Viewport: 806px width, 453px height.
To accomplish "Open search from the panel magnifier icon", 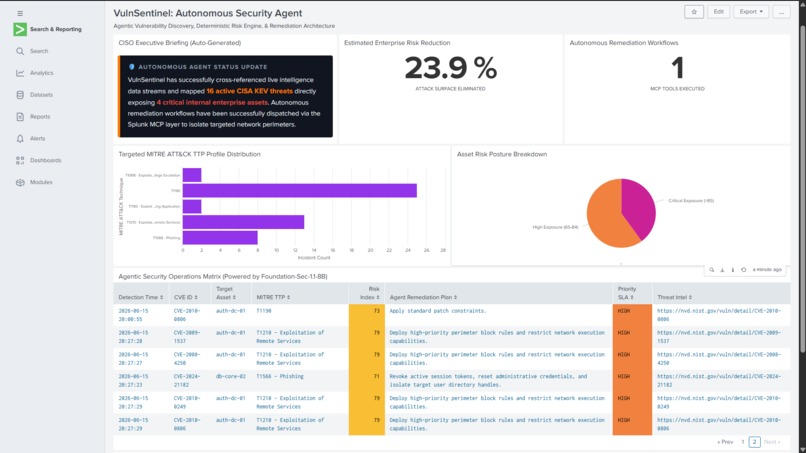I will pyautogui.click(x=711, y=269).
